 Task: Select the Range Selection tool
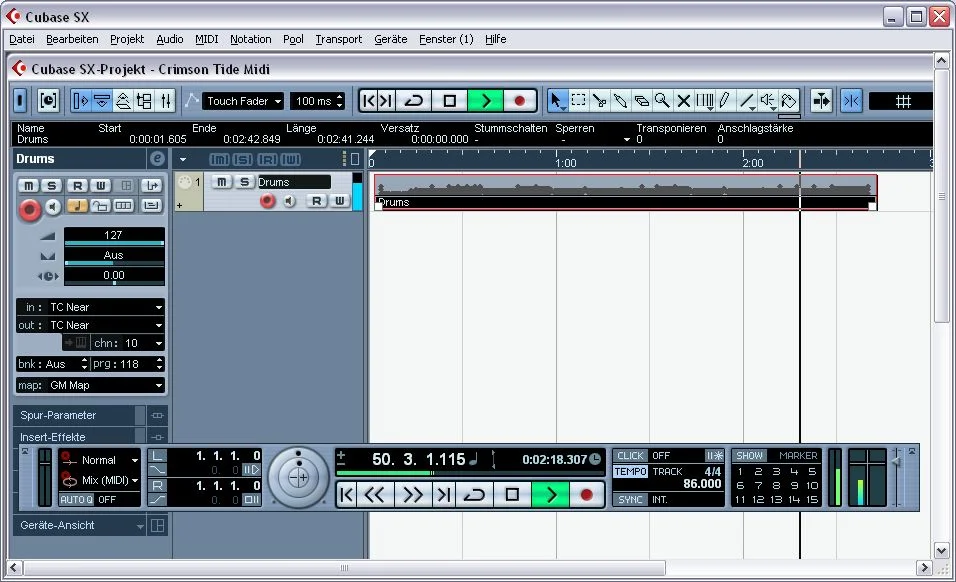click(579, 101)
